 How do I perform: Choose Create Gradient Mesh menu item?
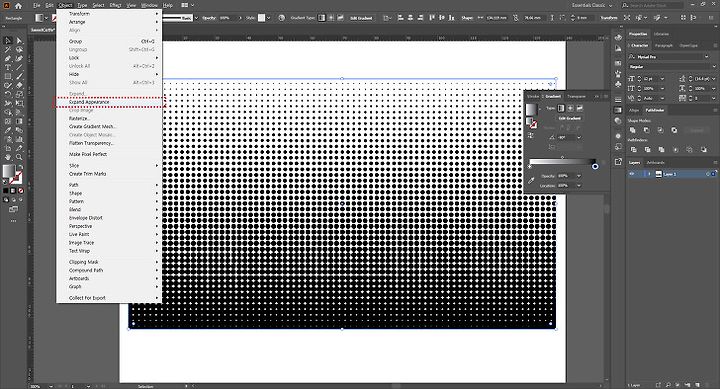pos(109,126)
